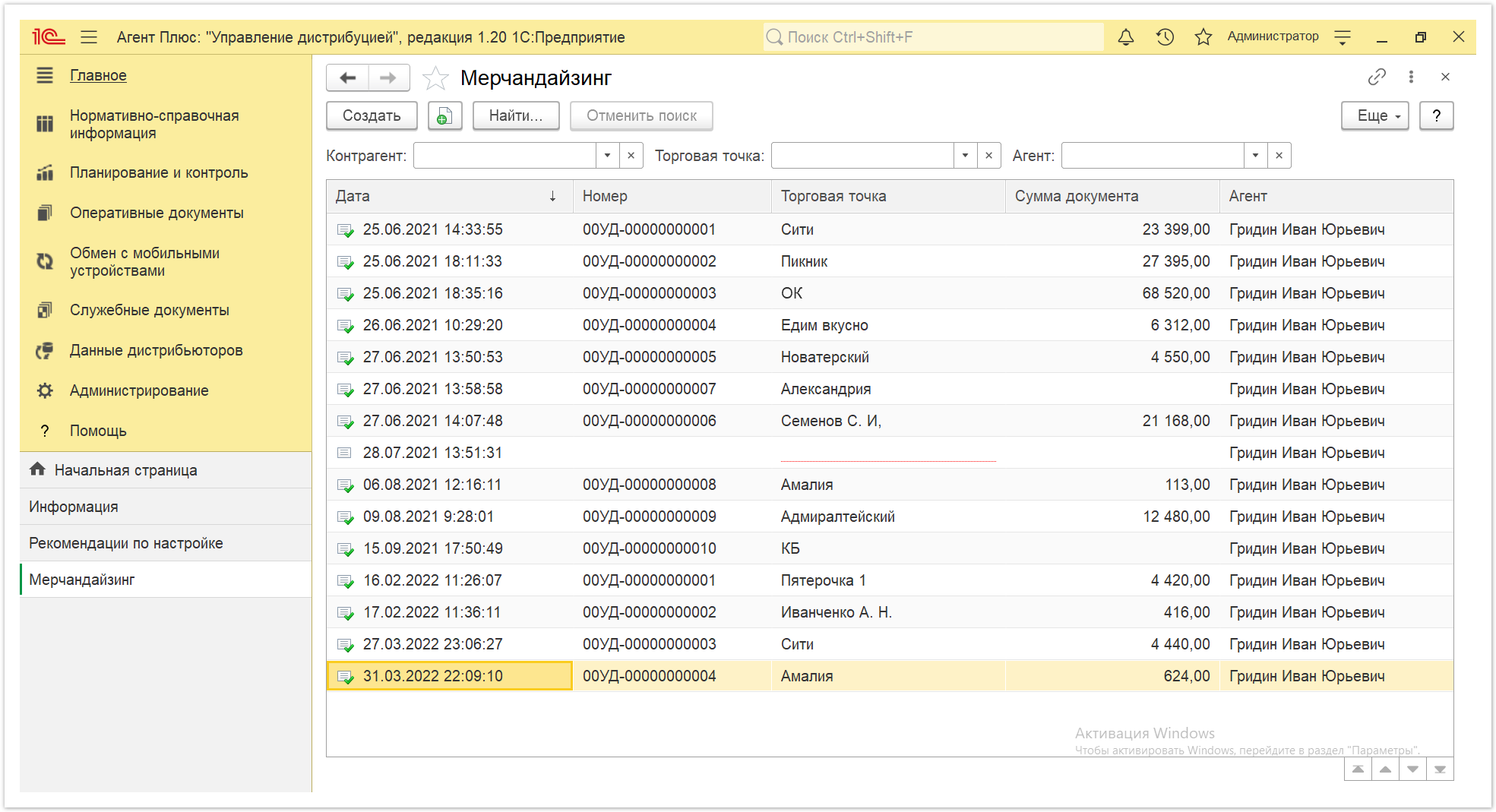This screenshot has width=1496, height=812.
Task: Copy the document with the create-by-copy icon
Action: pyautogui.click(x=444, y=116)
